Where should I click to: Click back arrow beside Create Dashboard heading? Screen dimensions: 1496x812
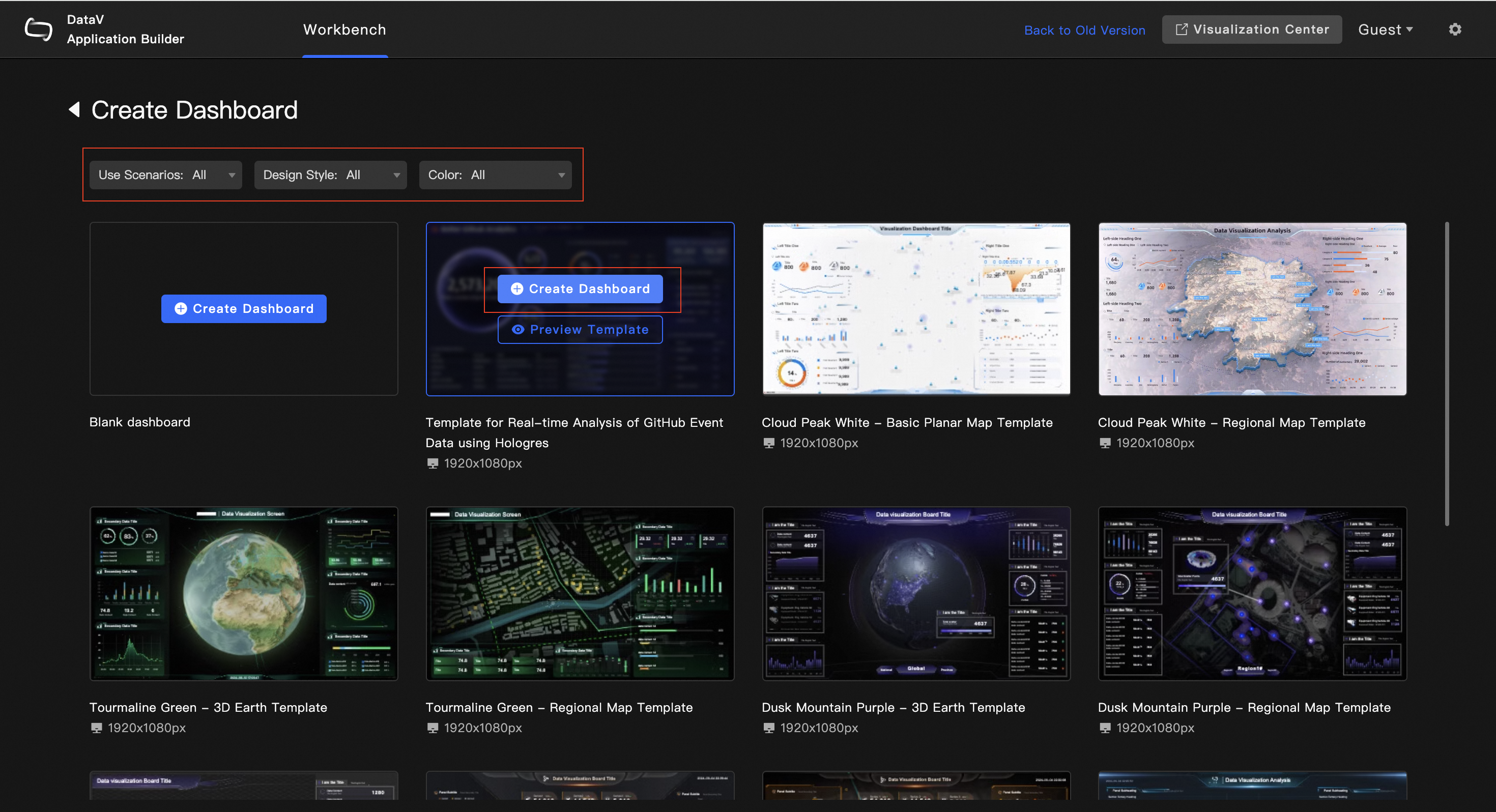click(x=74, y=109)
